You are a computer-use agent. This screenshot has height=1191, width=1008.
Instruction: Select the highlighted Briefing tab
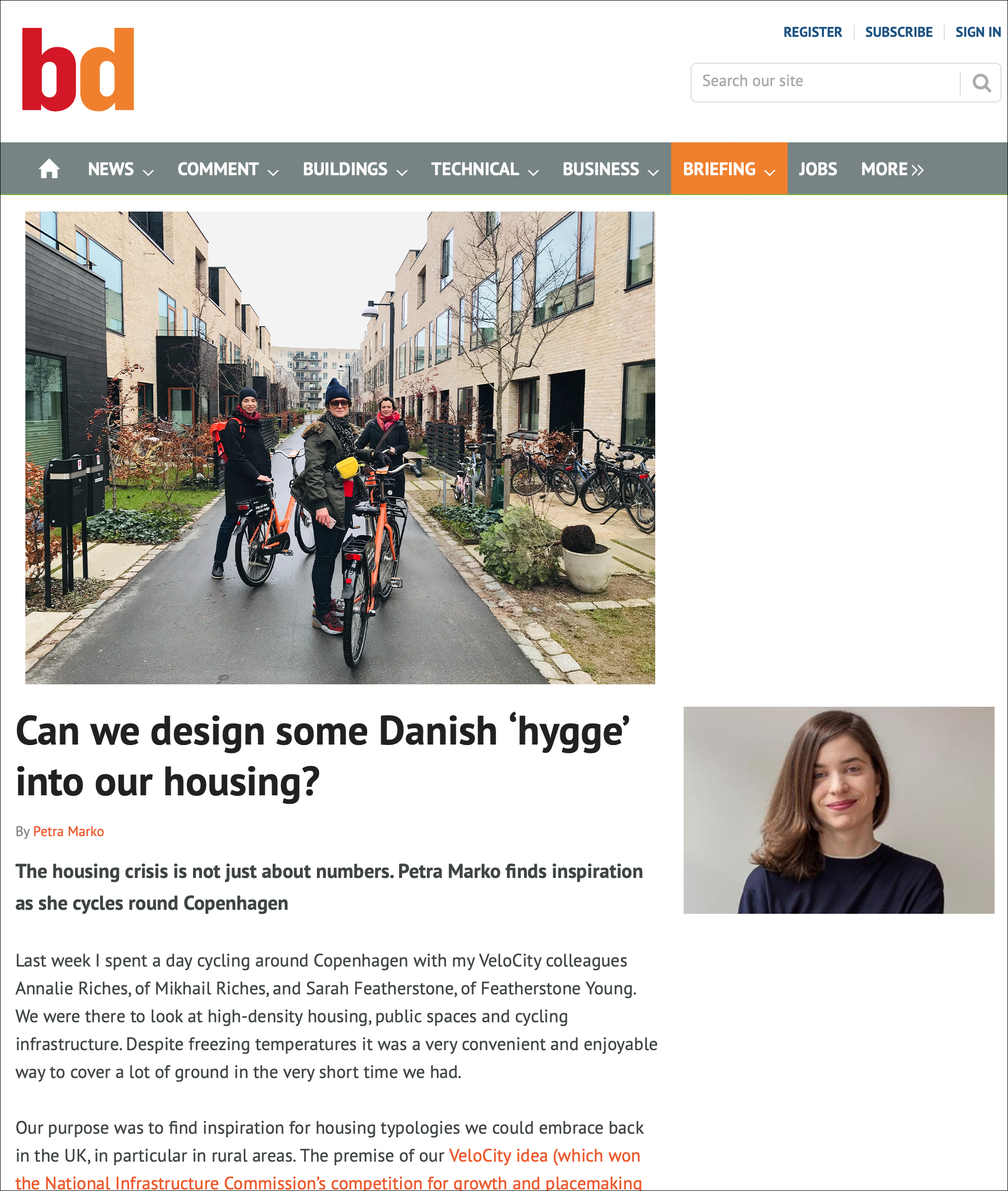point(729,169)
